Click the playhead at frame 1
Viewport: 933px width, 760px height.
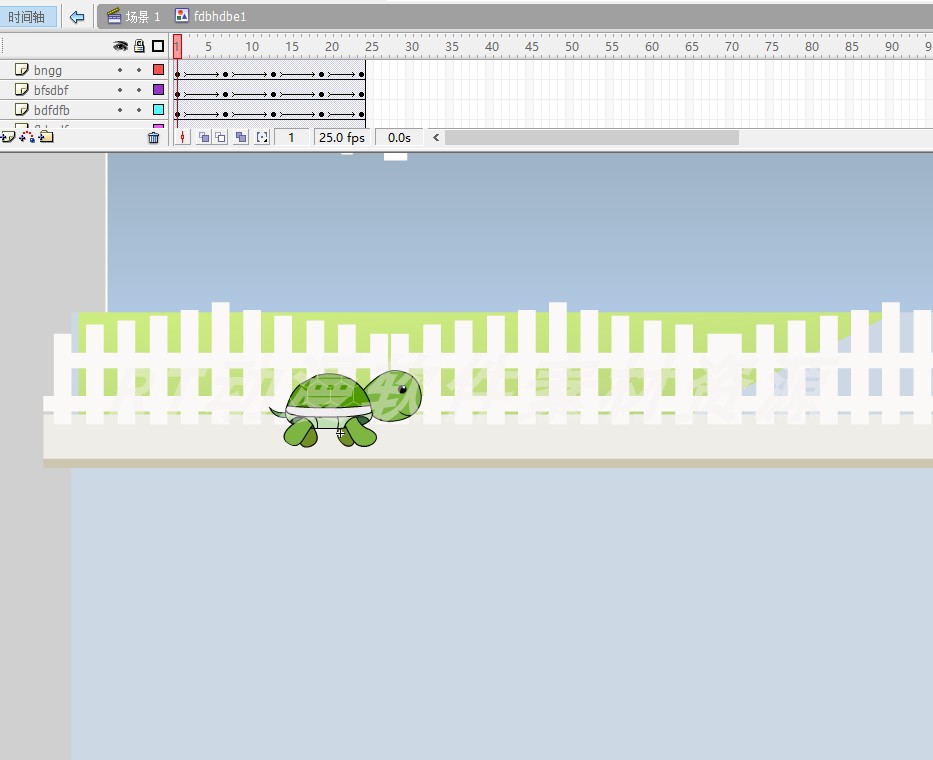[x=177, y=46]
